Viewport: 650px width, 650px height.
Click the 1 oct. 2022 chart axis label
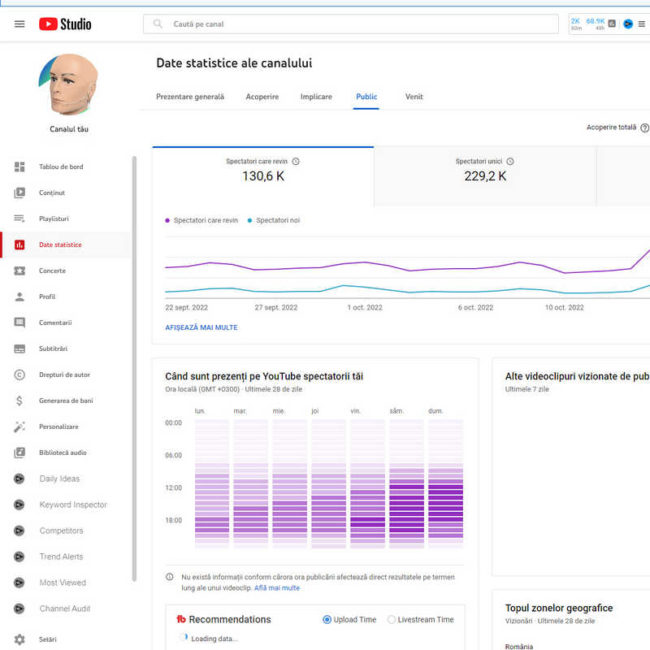[365, 308]
